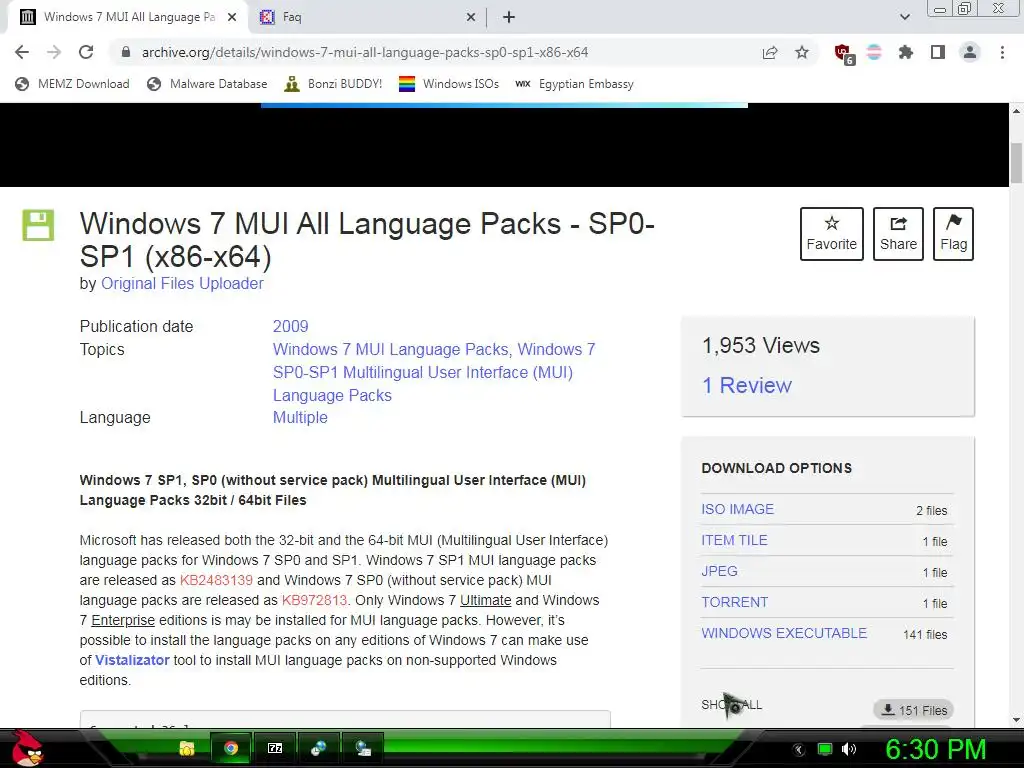Open the 1 Review link
1024x768 pixels.
tap(746, 385)
